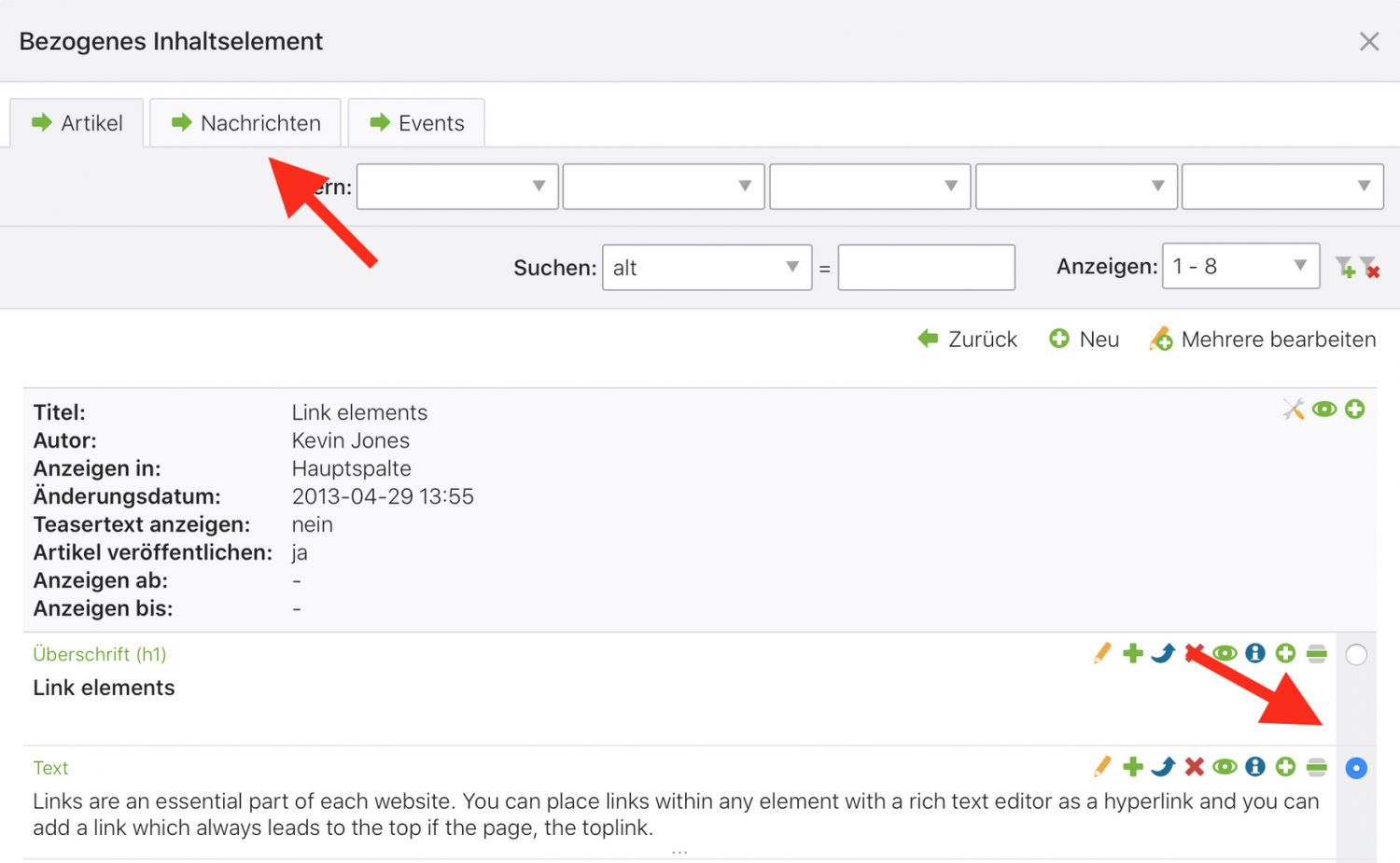Go back with the Zurück link
The height and width of the screenshot is (863, 1400).
click(x=967, y=340)
